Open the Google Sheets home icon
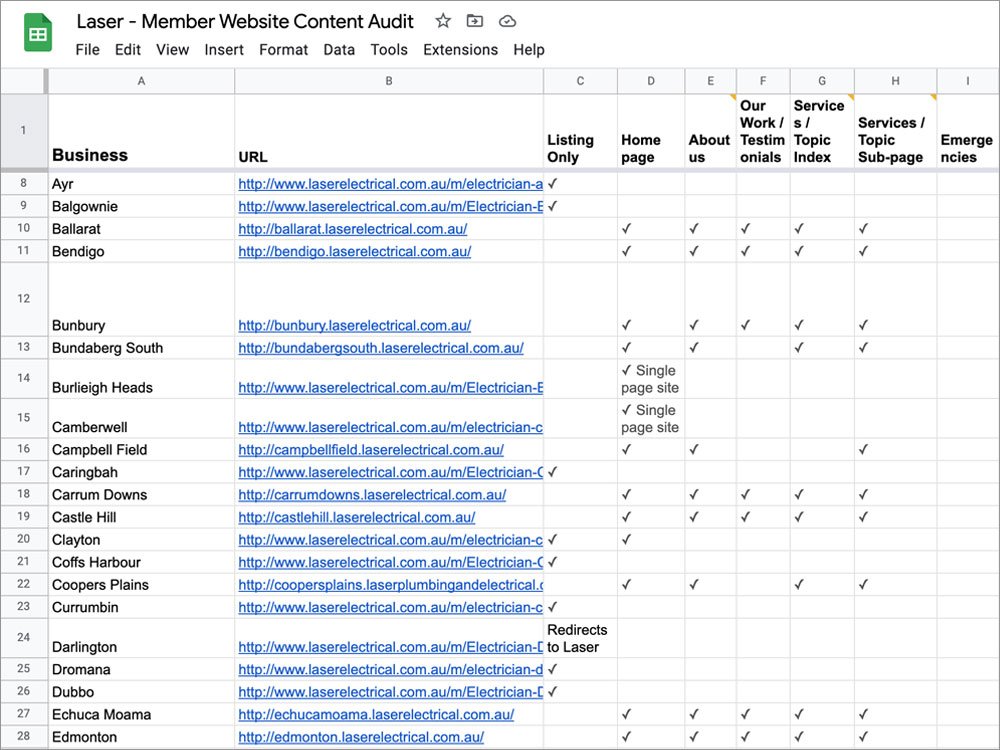Screen dimensions: 1000x750 38,33
